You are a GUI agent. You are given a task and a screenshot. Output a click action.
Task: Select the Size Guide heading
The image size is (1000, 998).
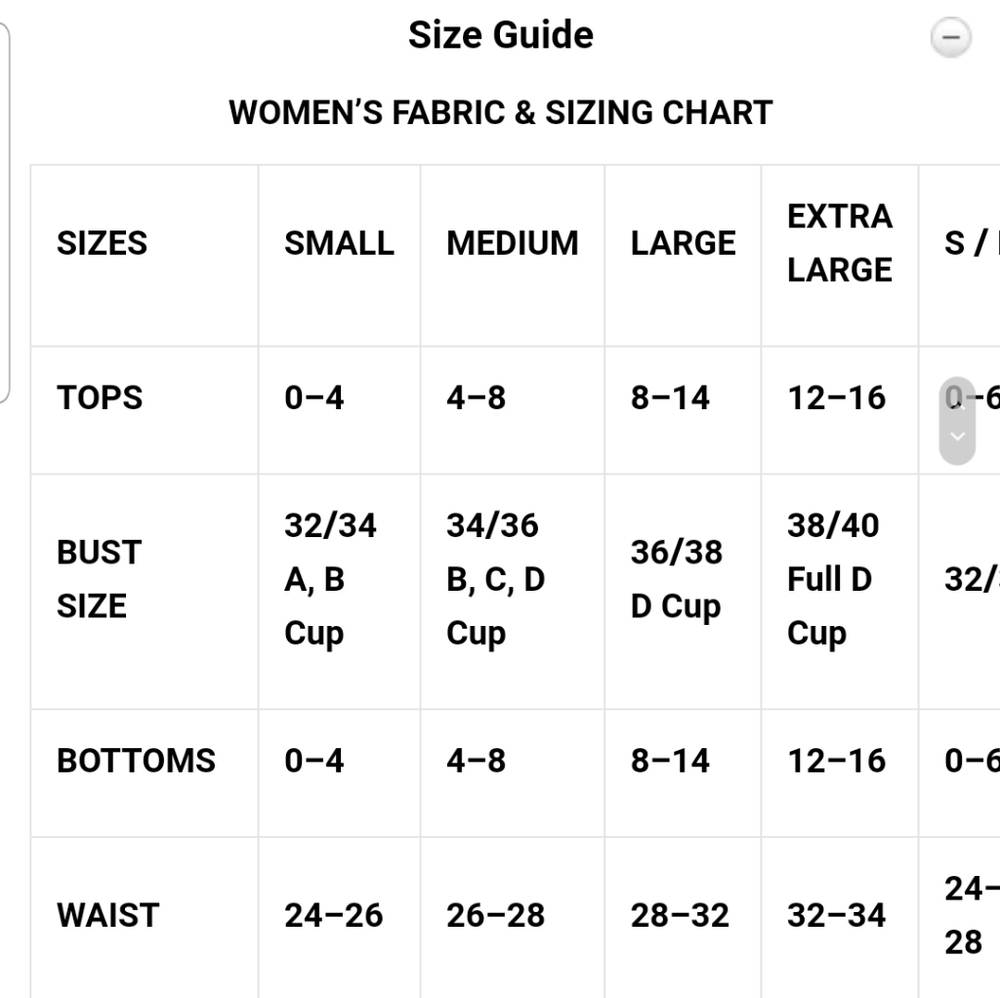pos(501,34)
